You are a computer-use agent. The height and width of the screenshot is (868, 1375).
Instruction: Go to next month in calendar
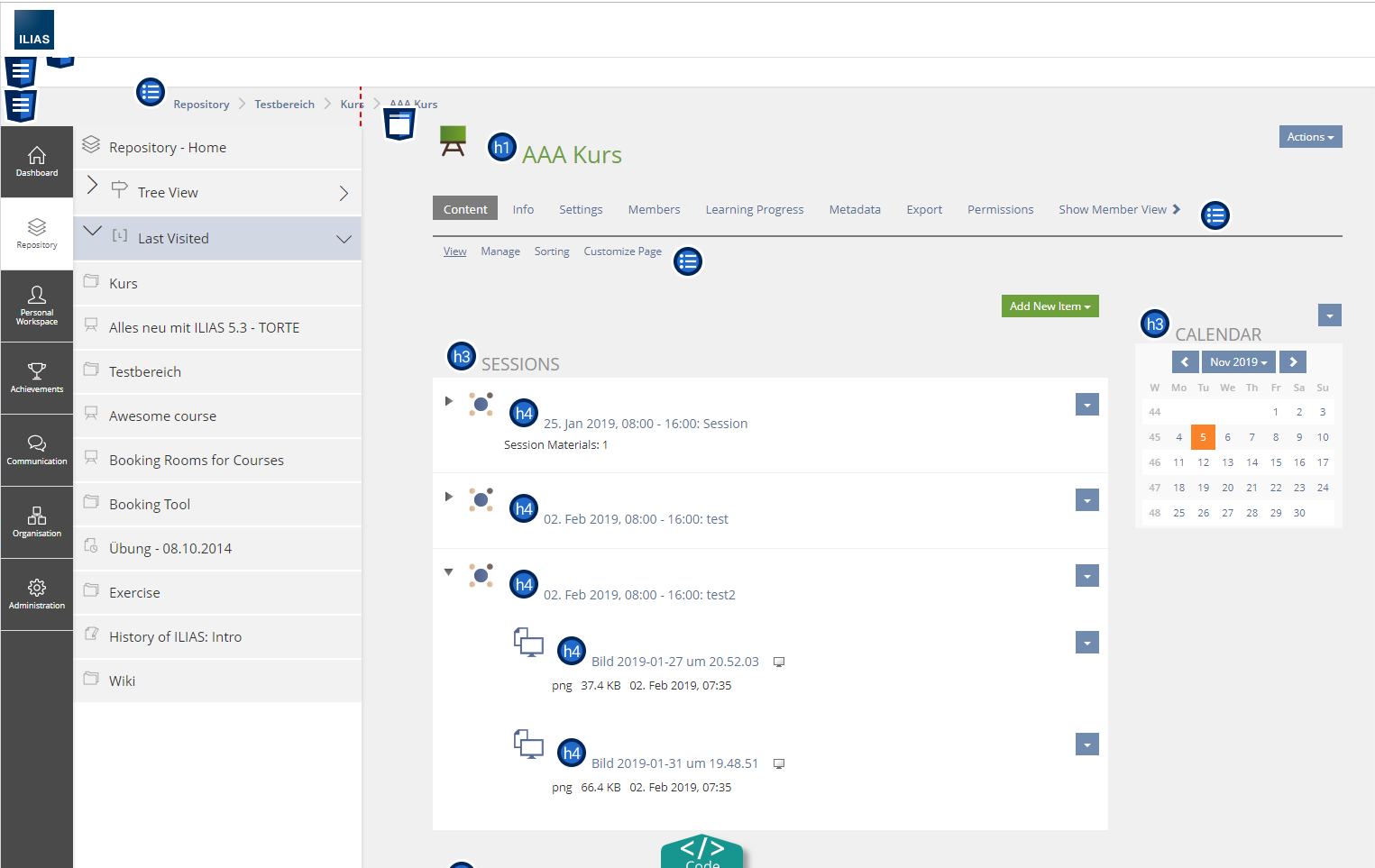click(1293, 362)
